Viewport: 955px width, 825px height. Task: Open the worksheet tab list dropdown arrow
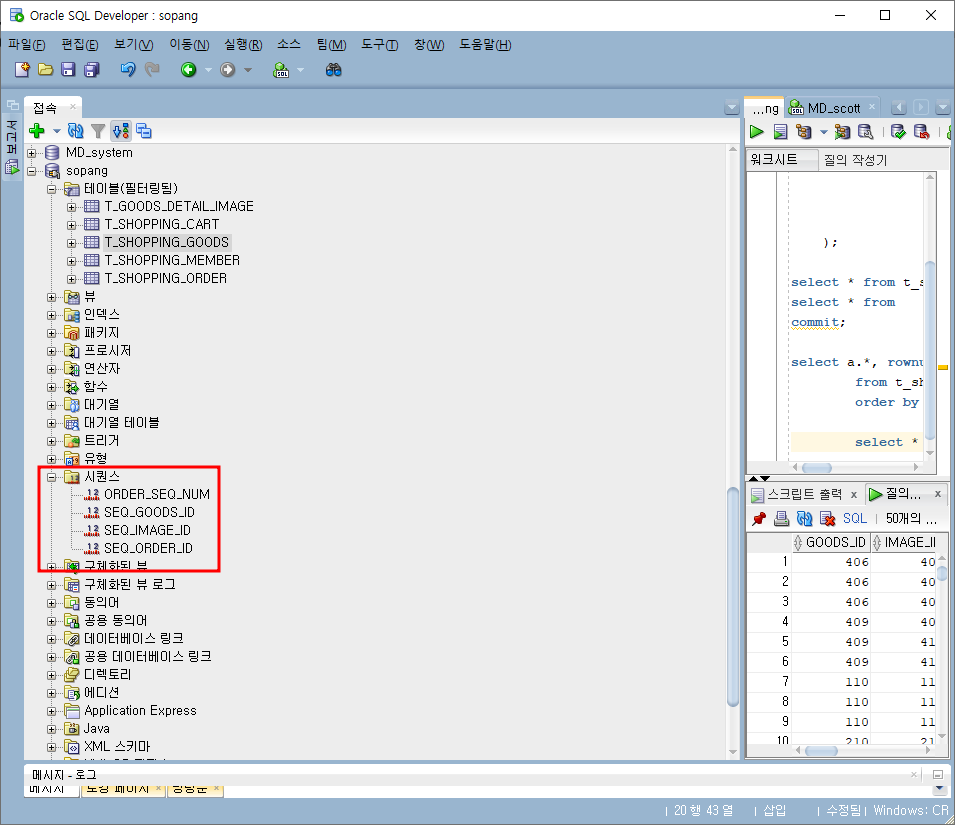tap(942, 108)
